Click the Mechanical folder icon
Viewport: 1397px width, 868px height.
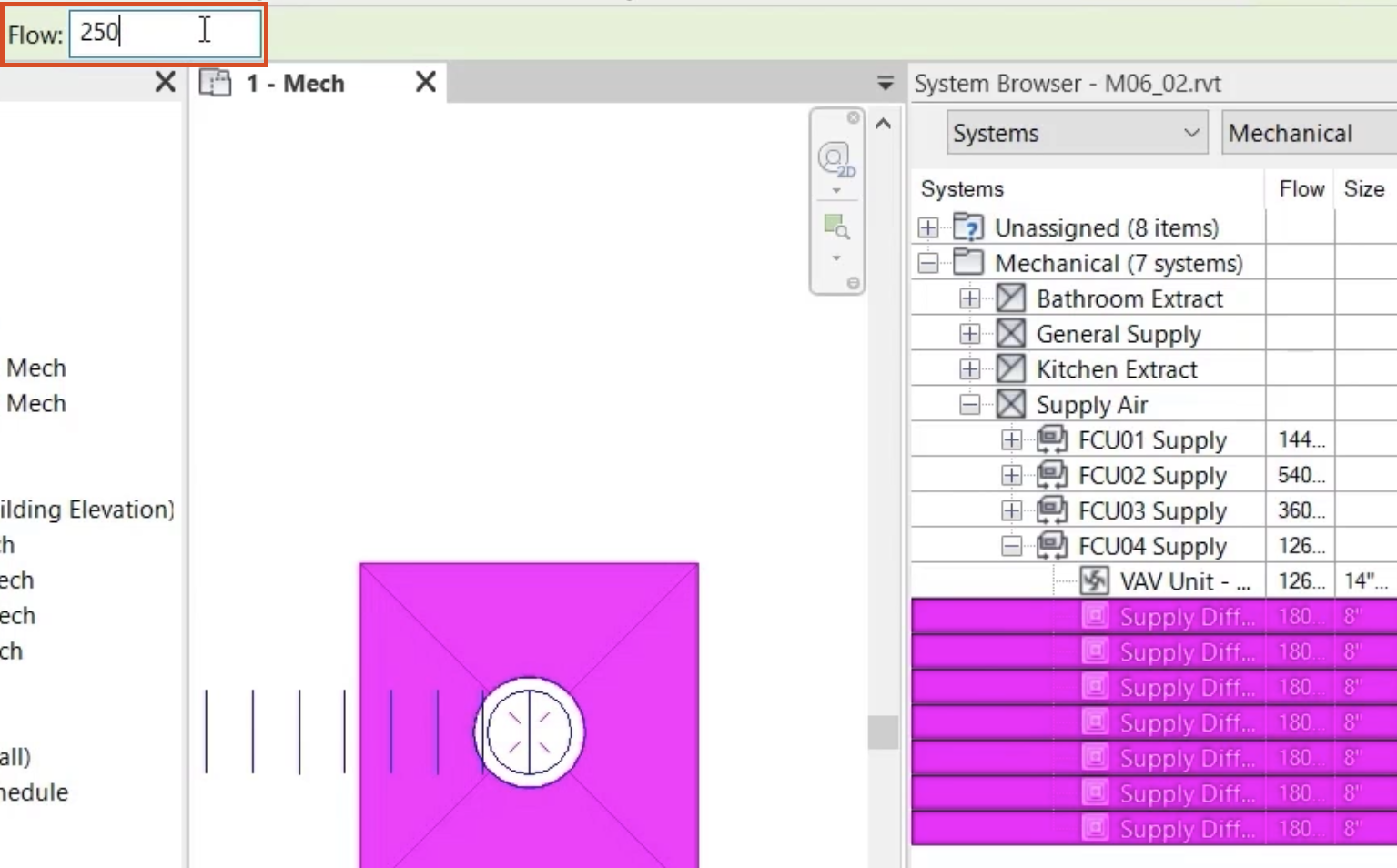click(x=968, y=262)
